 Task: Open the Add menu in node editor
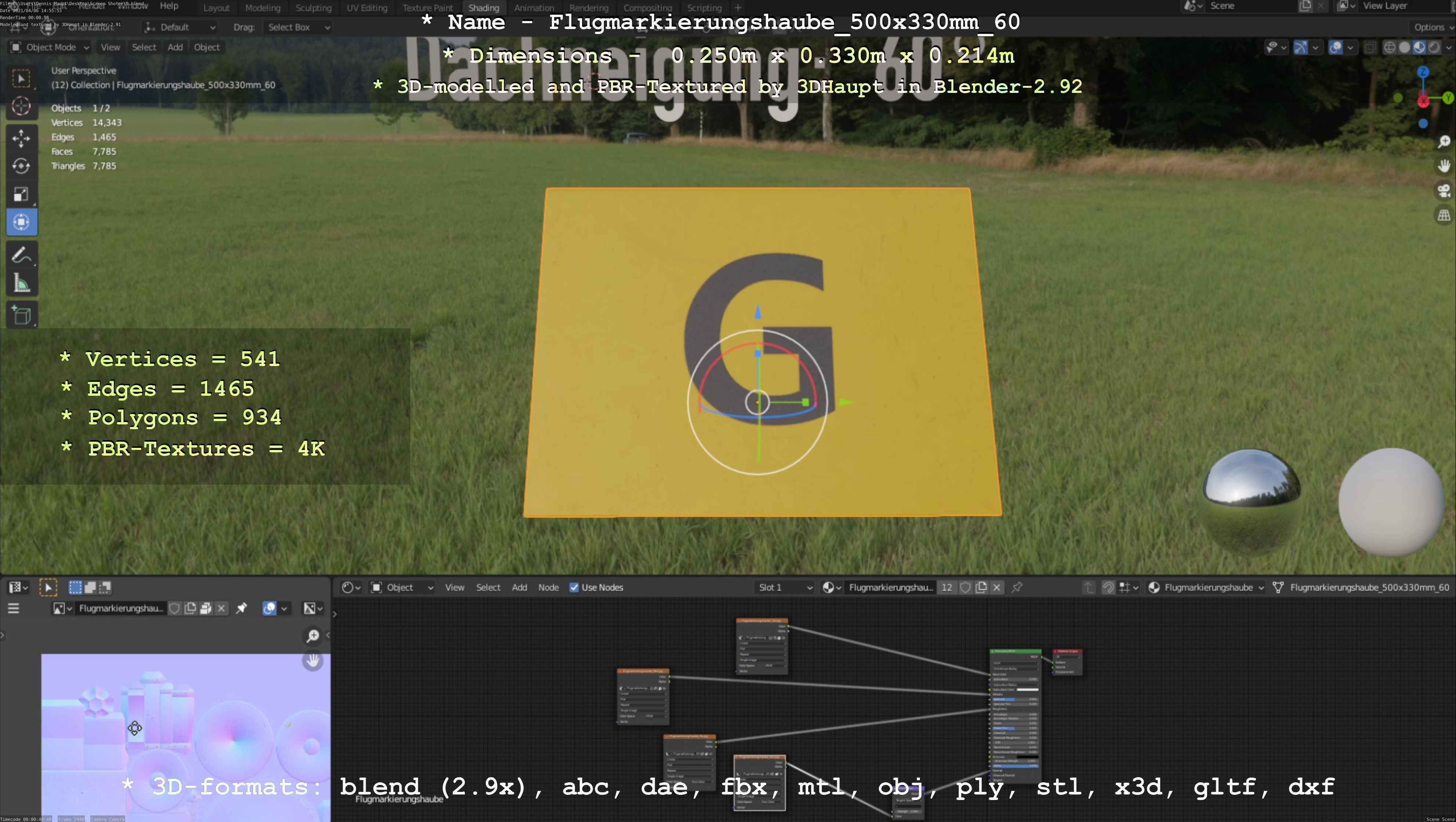click(x=519, y=587)
